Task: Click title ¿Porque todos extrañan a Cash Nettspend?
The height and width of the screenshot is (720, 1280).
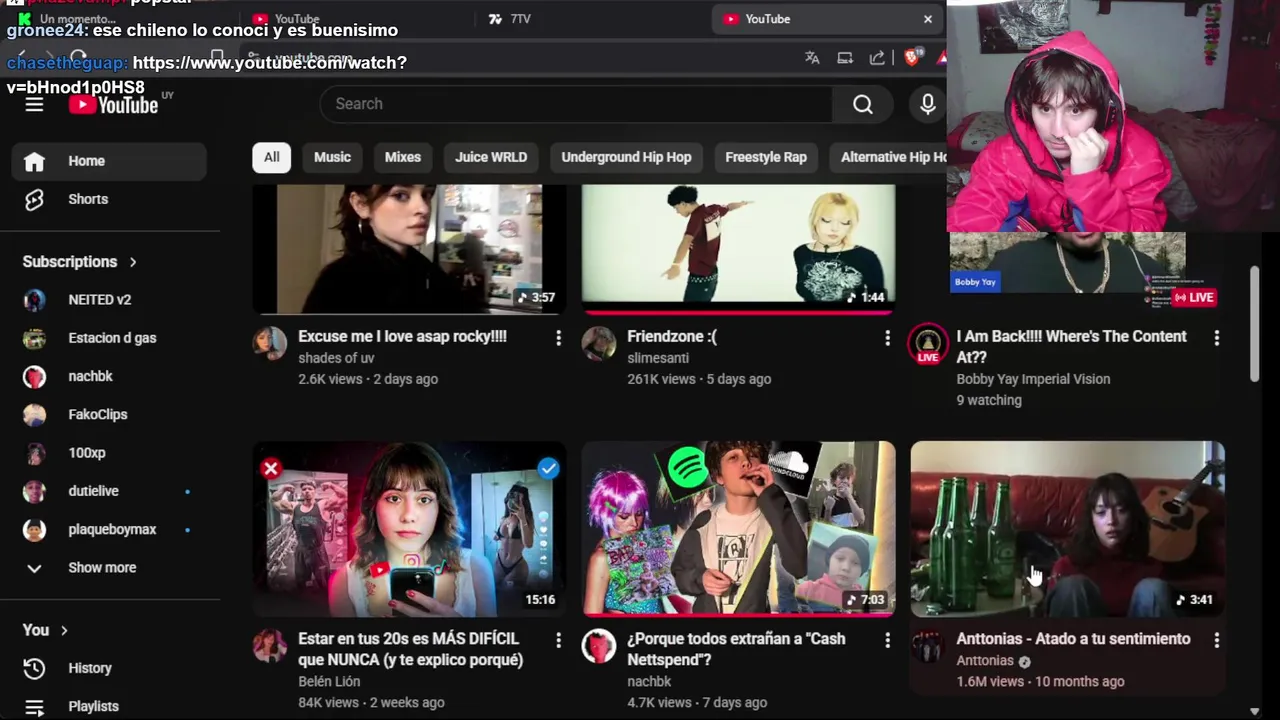Action: tap(736, 649)
